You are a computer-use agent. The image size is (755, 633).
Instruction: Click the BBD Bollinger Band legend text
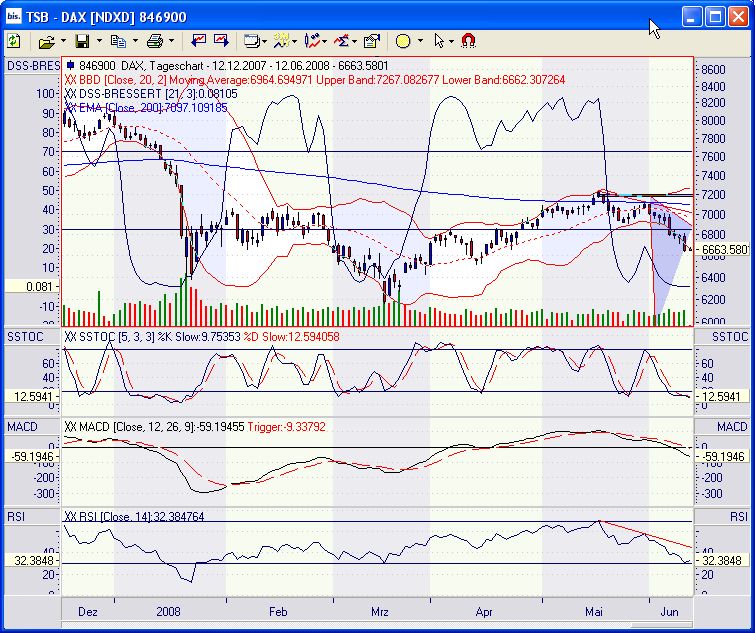pyautogui.click(x=314, y=79)
